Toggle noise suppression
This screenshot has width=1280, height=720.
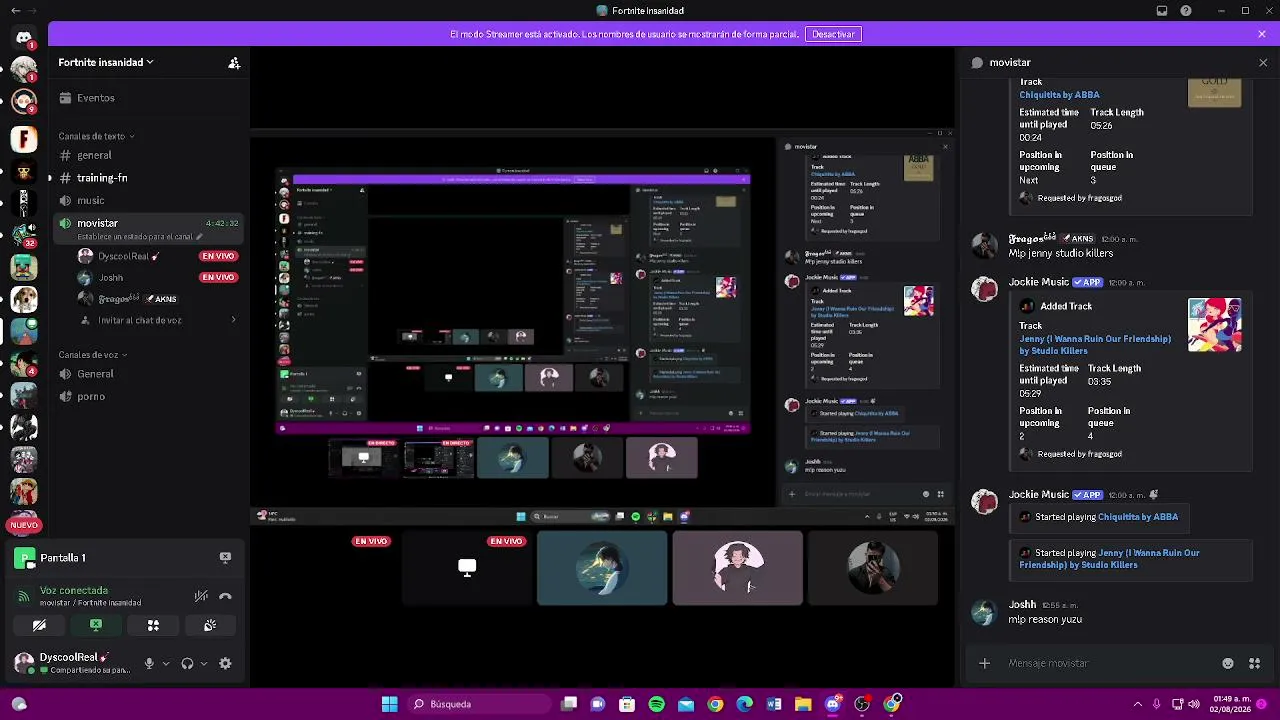(201, 596)
